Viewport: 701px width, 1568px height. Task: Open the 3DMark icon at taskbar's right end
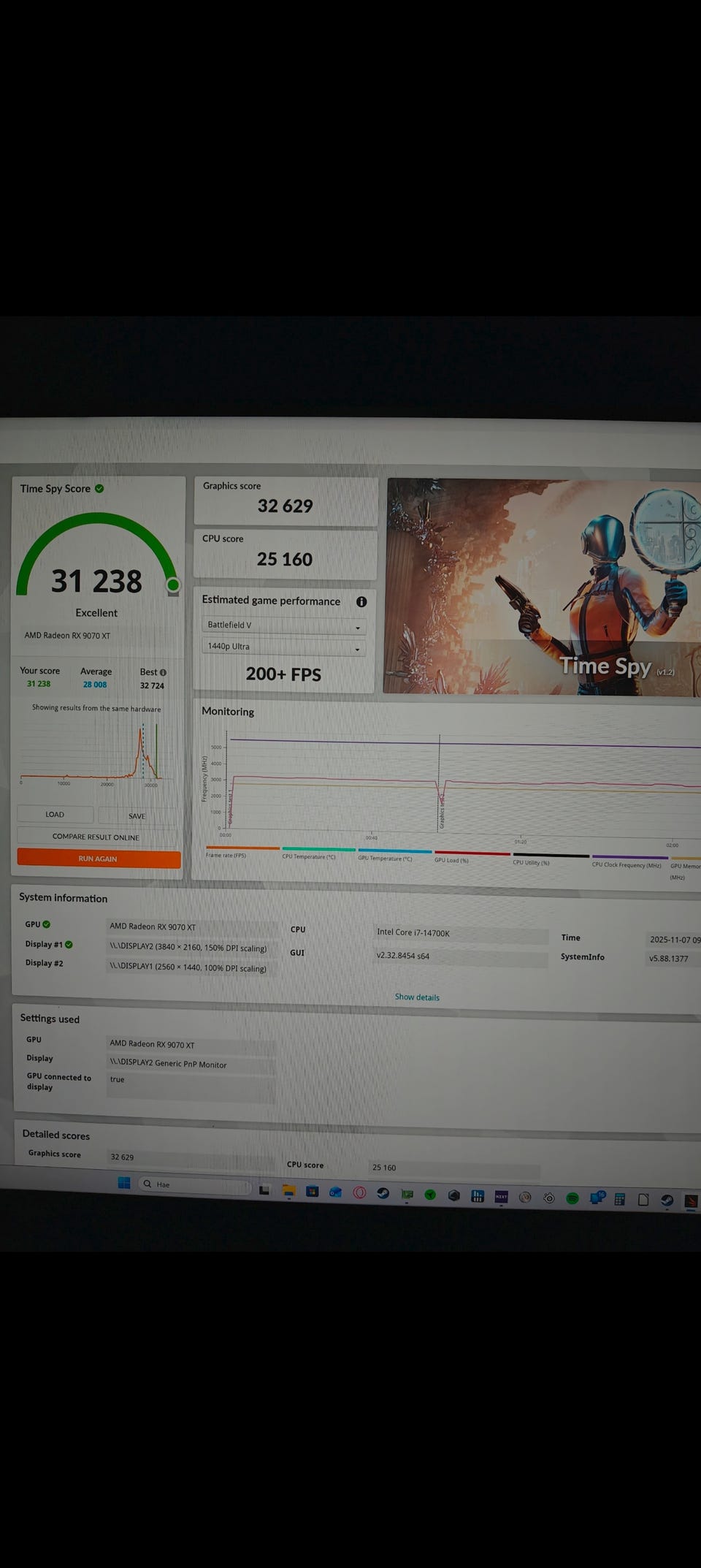tap(691, 1200)
